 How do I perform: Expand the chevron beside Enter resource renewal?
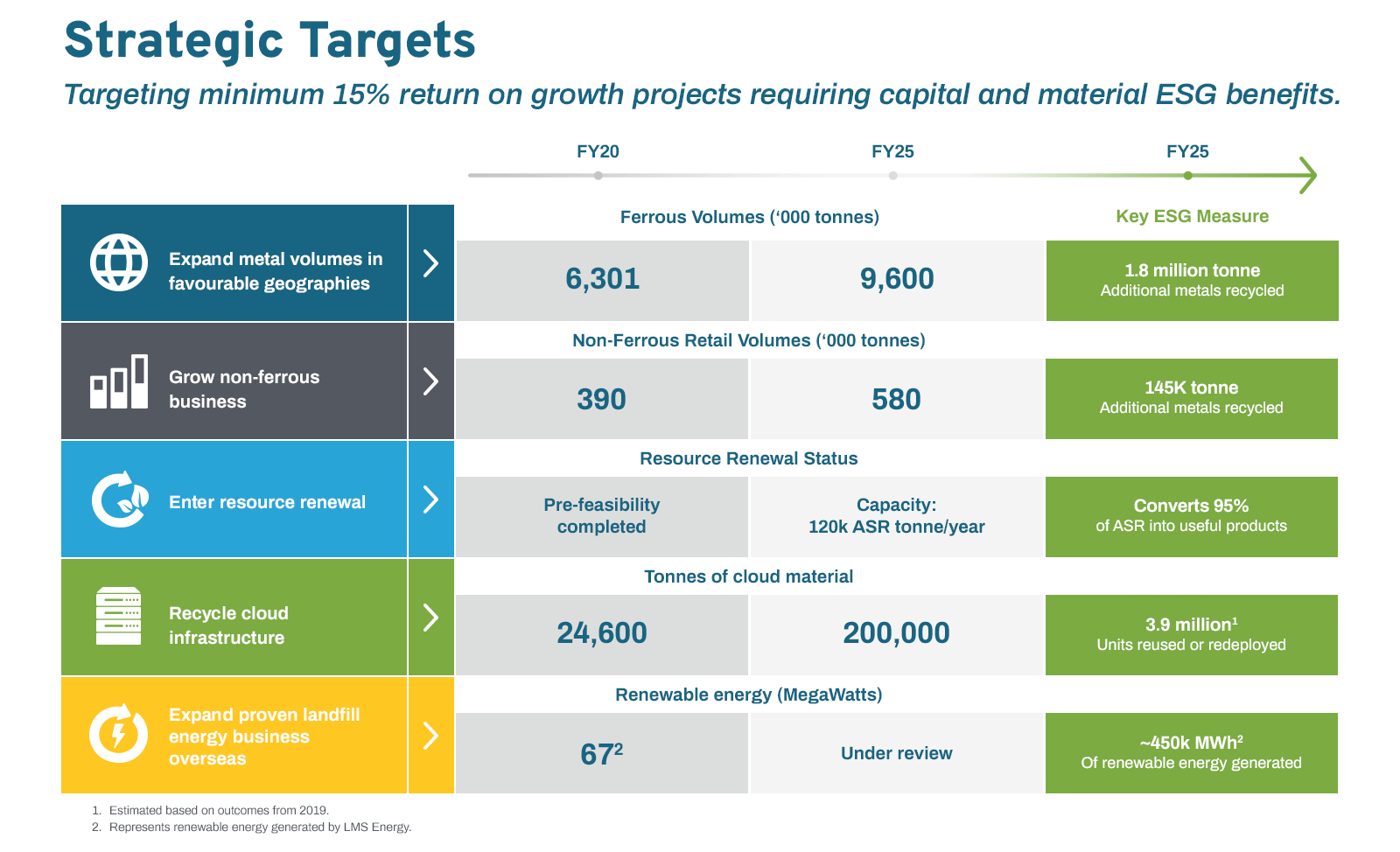[x=430, y=499]
